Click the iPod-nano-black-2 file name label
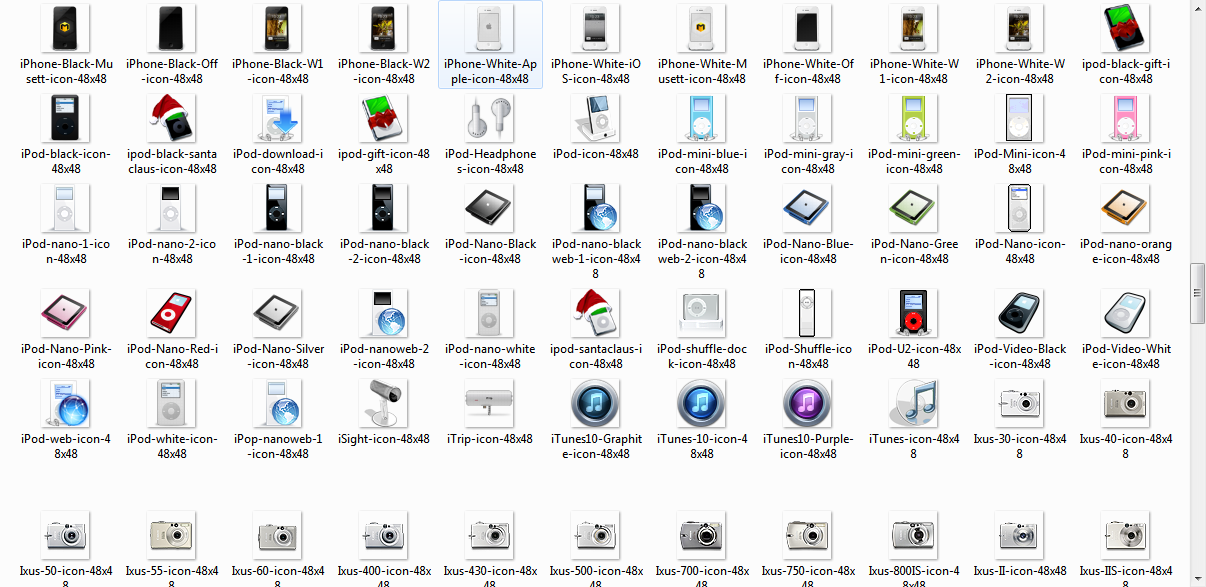This screenshot has height=587, width=1206. (x=384, y=251)
